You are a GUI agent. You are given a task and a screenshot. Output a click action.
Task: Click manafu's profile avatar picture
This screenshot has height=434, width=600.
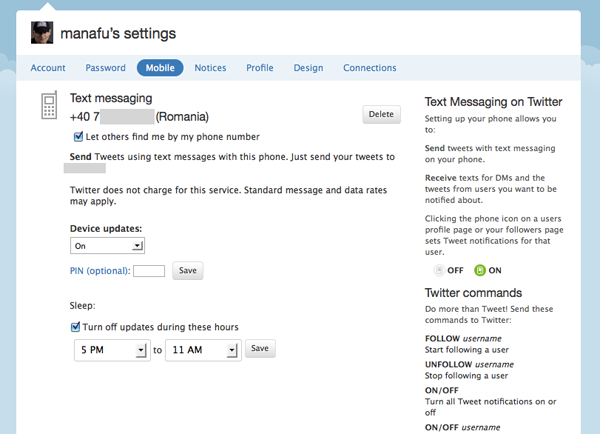[42, 33]
